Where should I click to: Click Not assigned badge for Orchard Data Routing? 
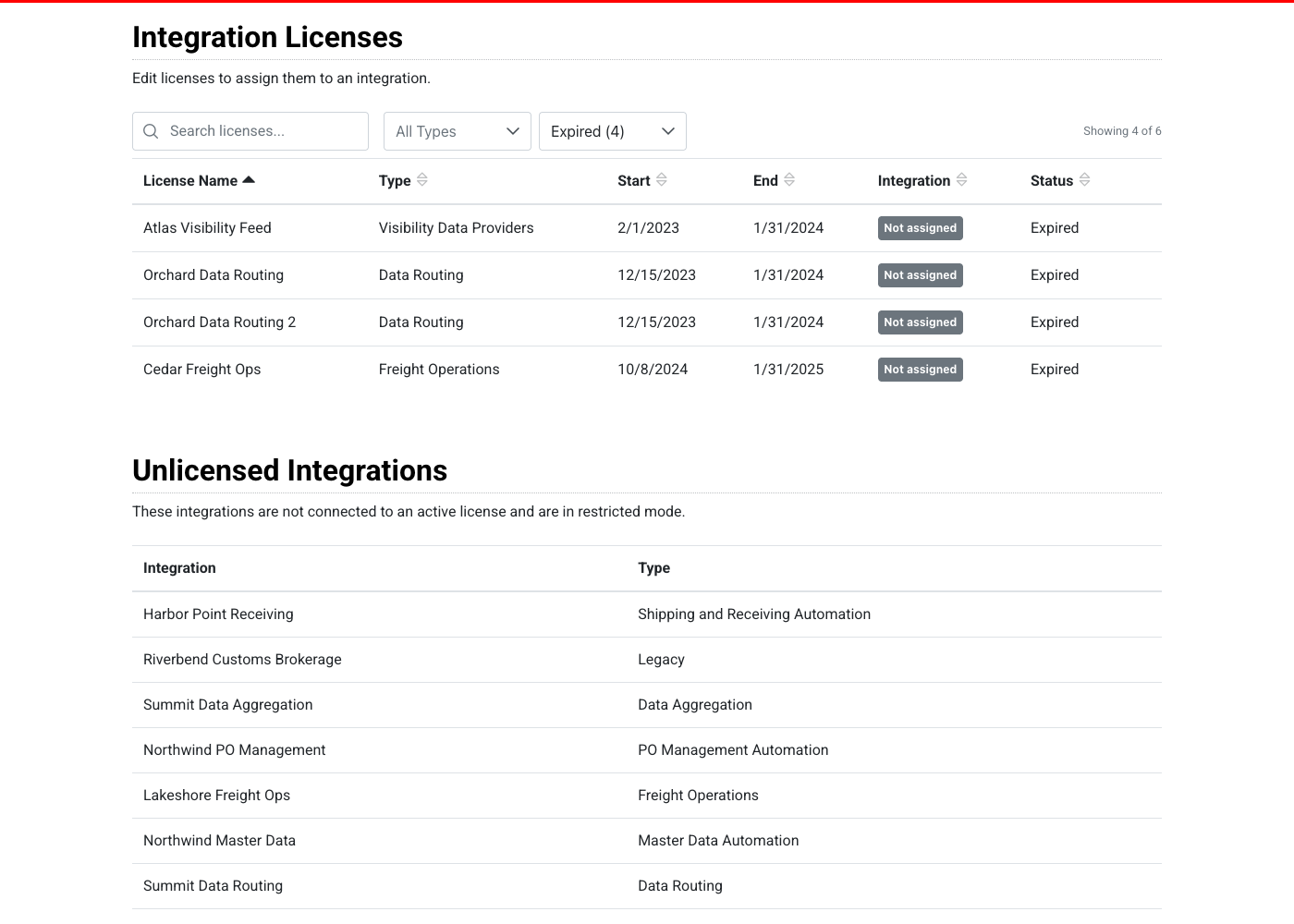click(x=921, y=275)
